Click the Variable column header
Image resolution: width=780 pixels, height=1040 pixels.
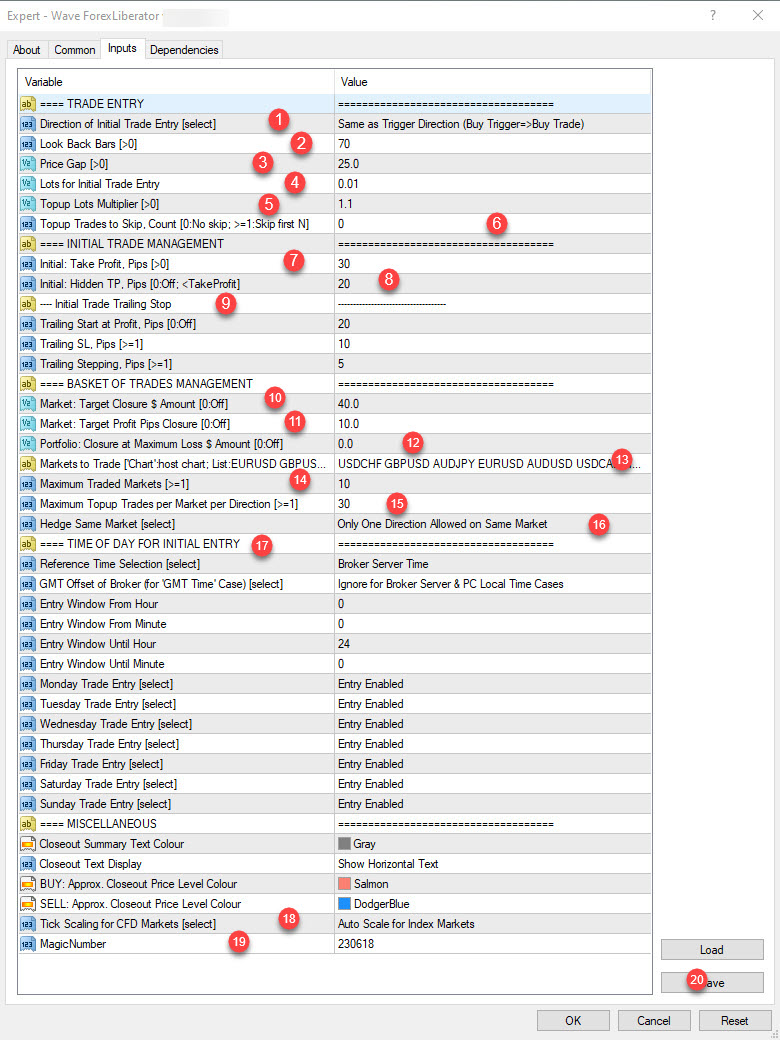(176, 82)
